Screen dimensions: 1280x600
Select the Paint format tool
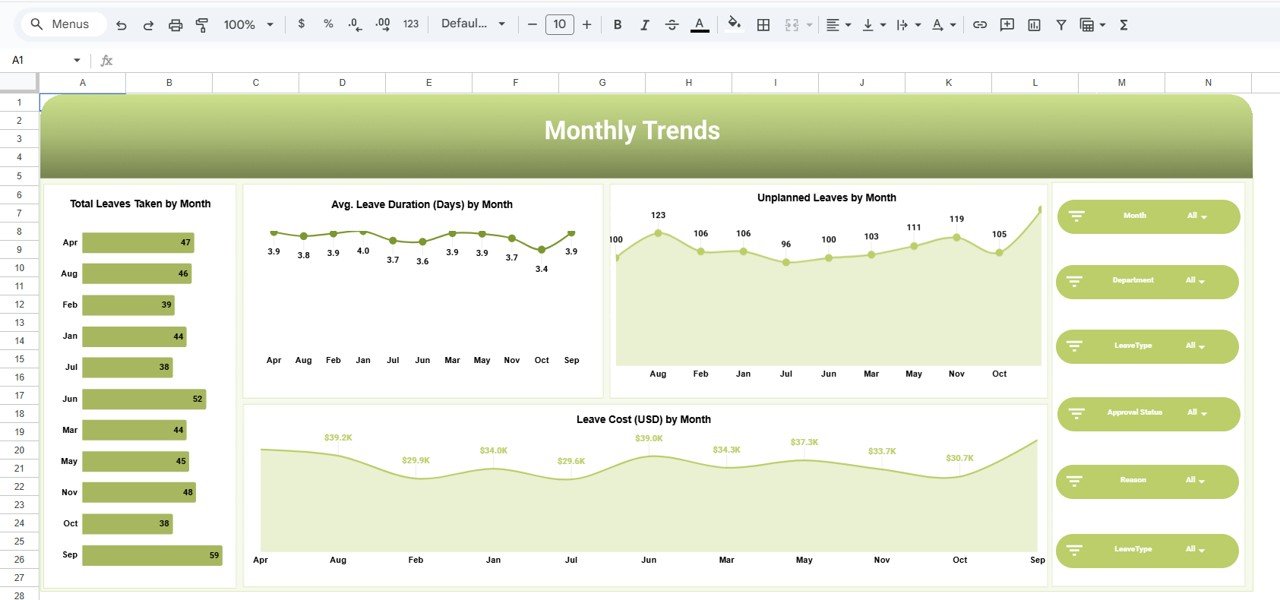[x=201, y=23]
